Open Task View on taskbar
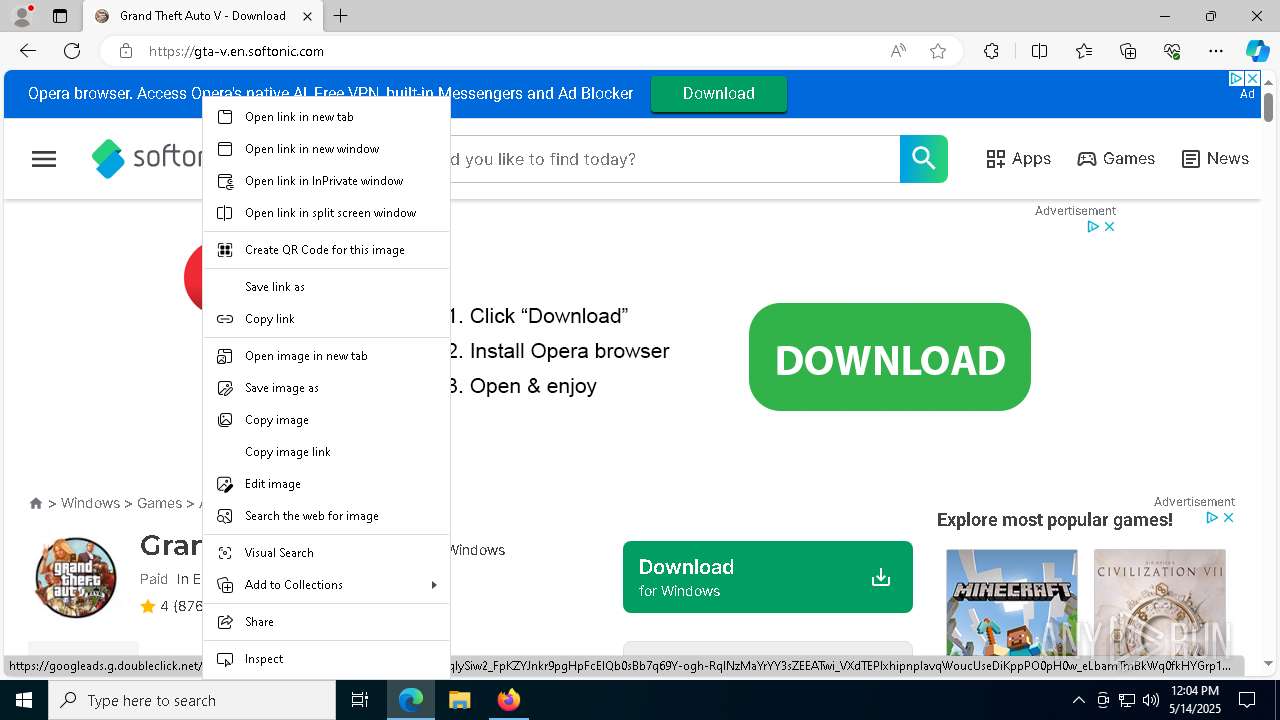 360,700
